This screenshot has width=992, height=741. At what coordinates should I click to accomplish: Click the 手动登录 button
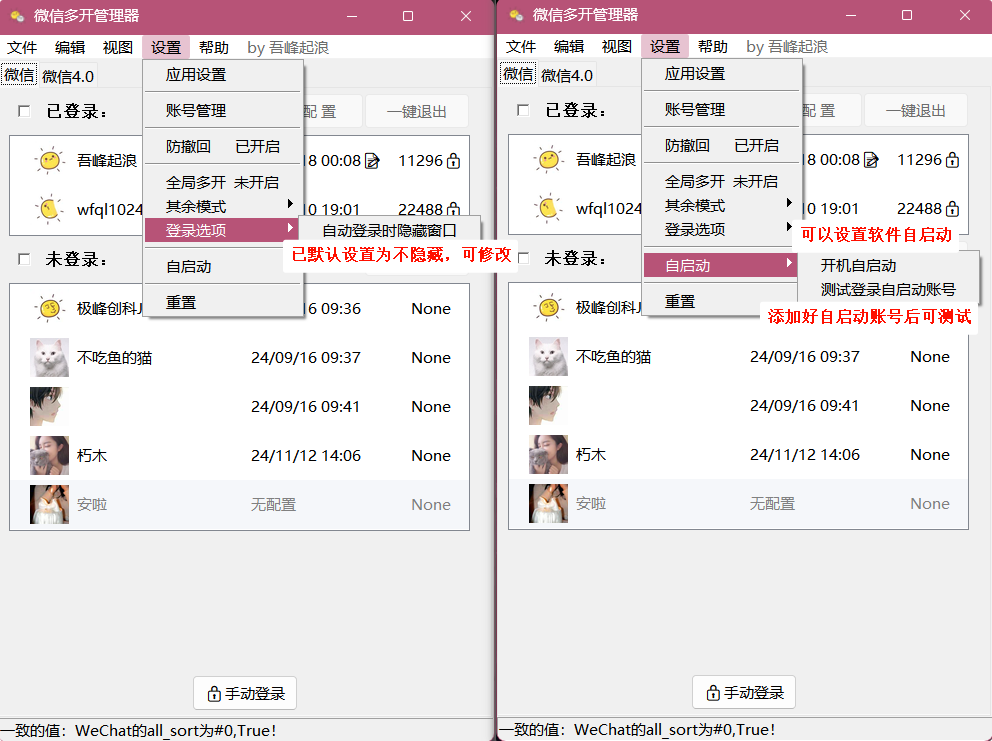pyautogui.click(x=245, y=692)
